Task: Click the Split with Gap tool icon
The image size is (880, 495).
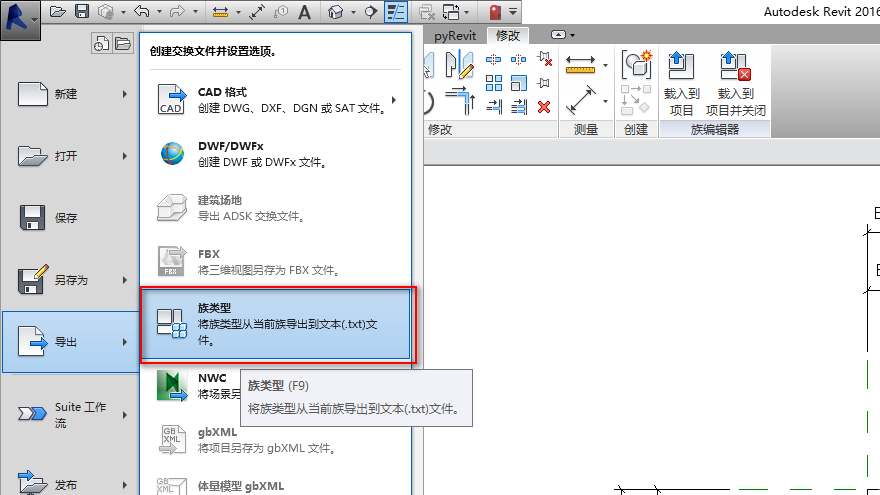Action: click(518, 59)
